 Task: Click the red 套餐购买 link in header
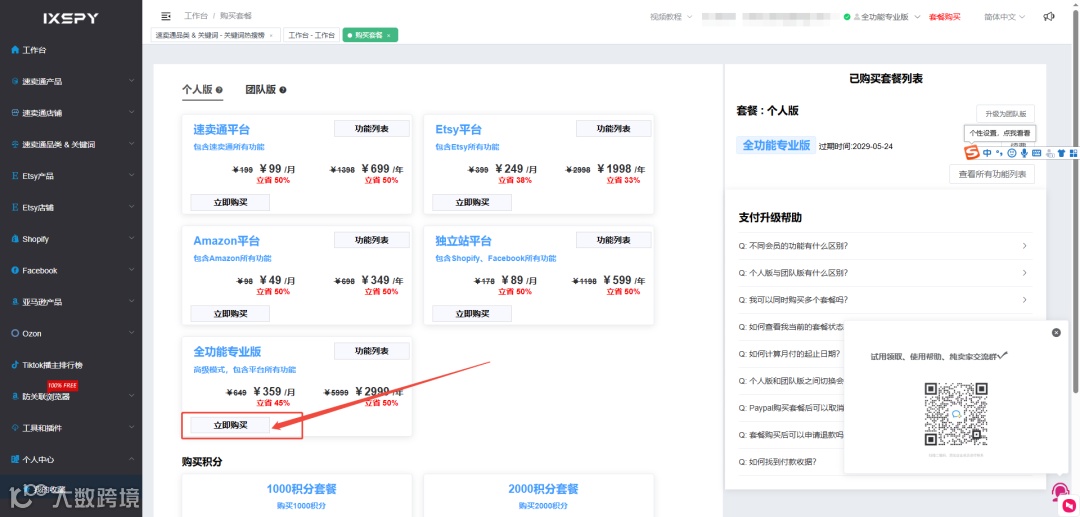(944, 17)
